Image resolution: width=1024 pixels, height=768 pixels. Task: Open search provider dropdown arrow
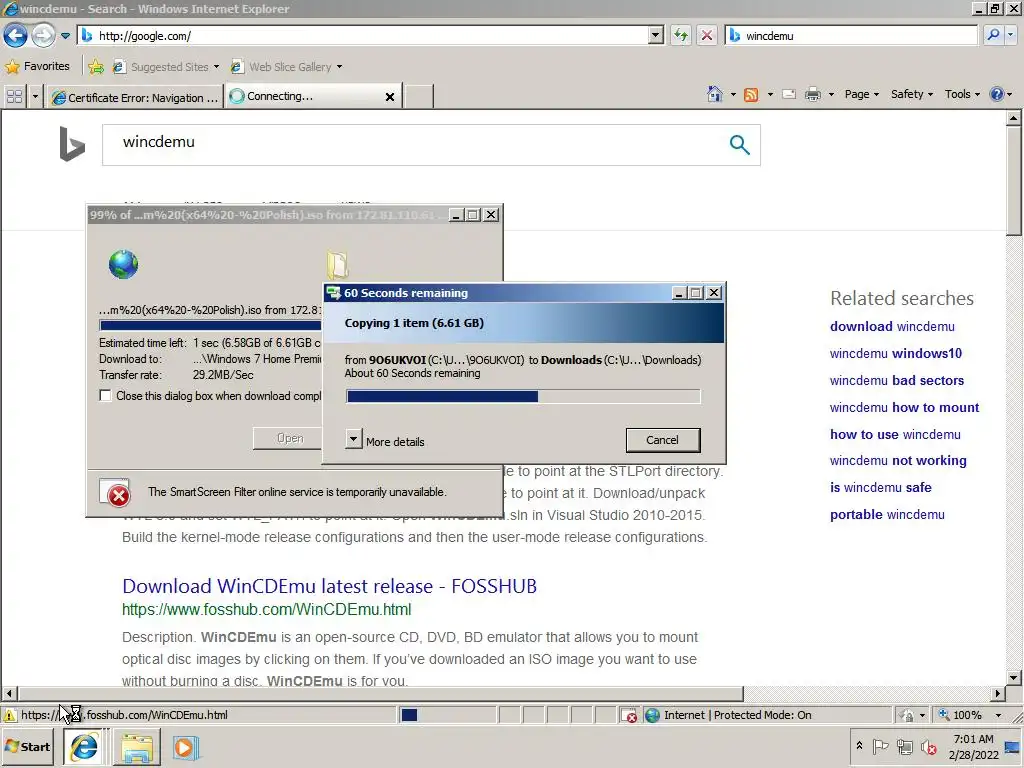(1011, 35)
